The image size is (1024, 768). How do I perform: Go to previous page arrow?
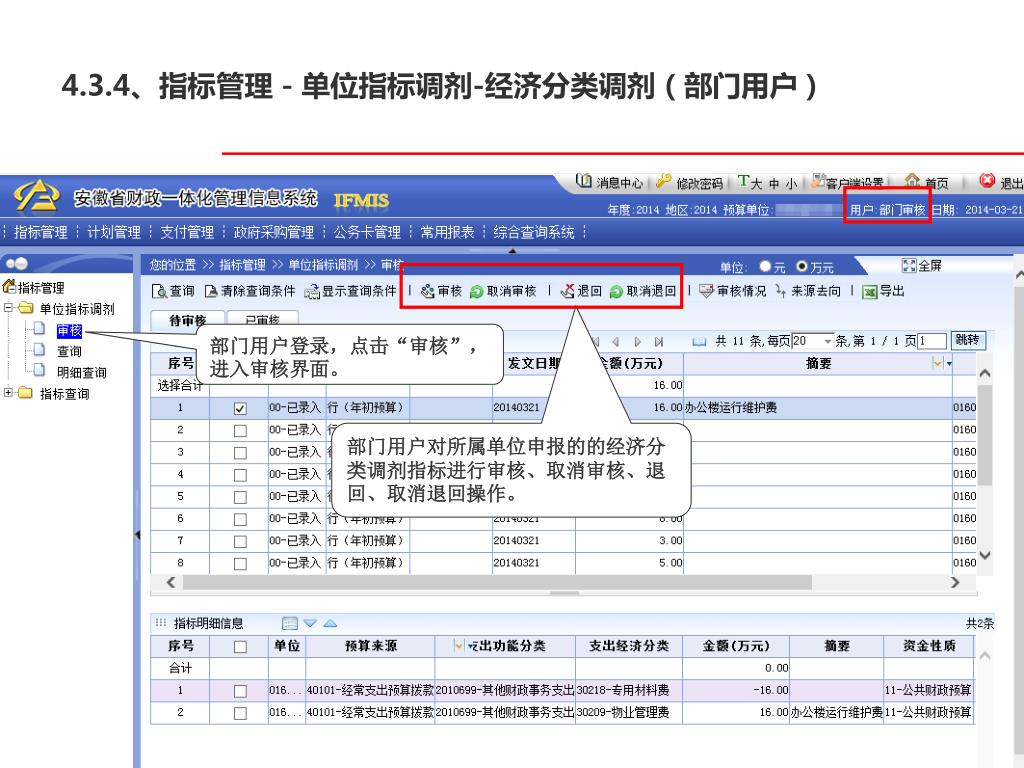point(615,342)
